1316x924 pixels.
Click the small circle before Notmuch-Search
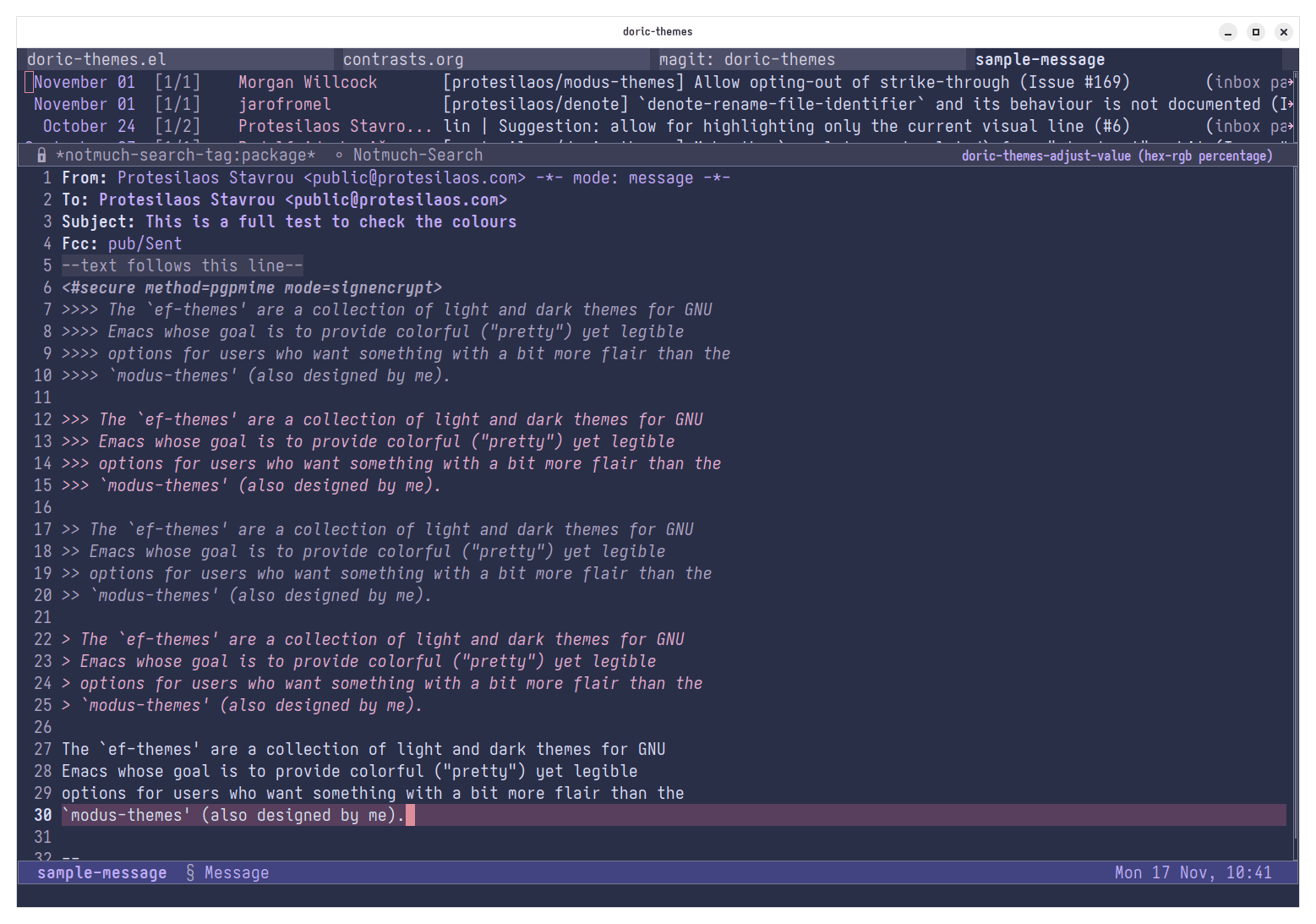339,156
